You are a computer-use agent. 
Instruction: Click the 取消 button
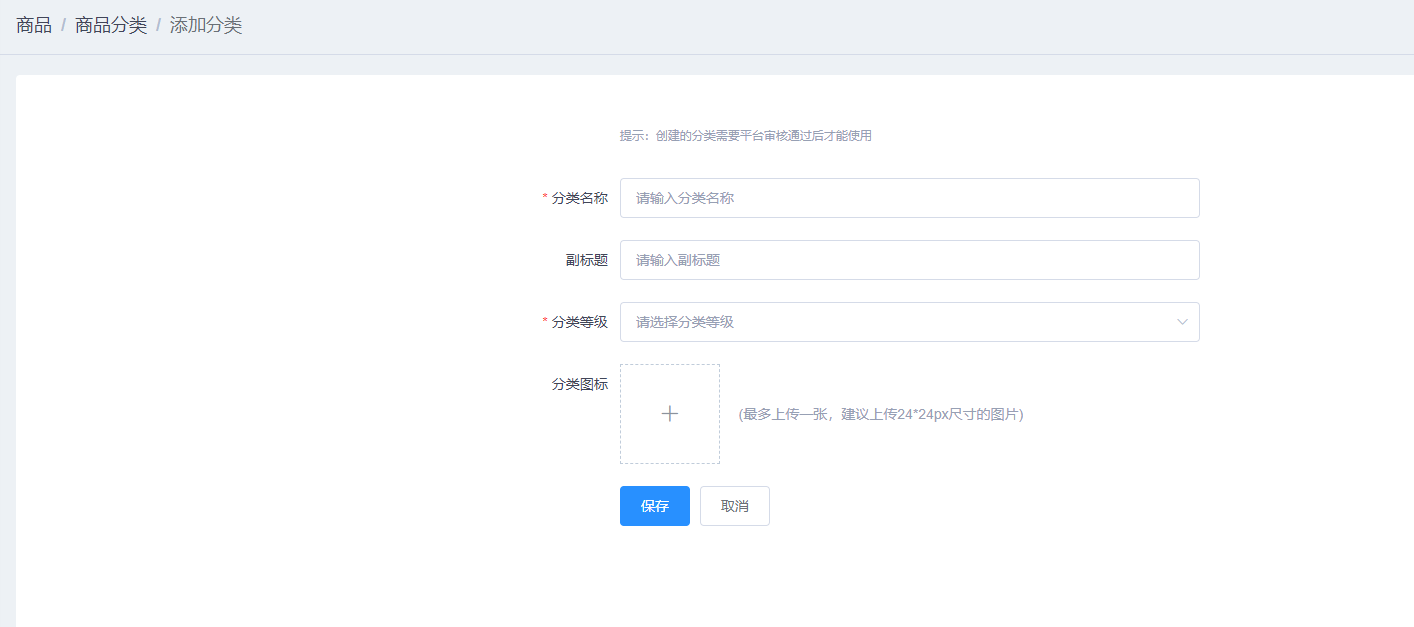coord(734,506)
